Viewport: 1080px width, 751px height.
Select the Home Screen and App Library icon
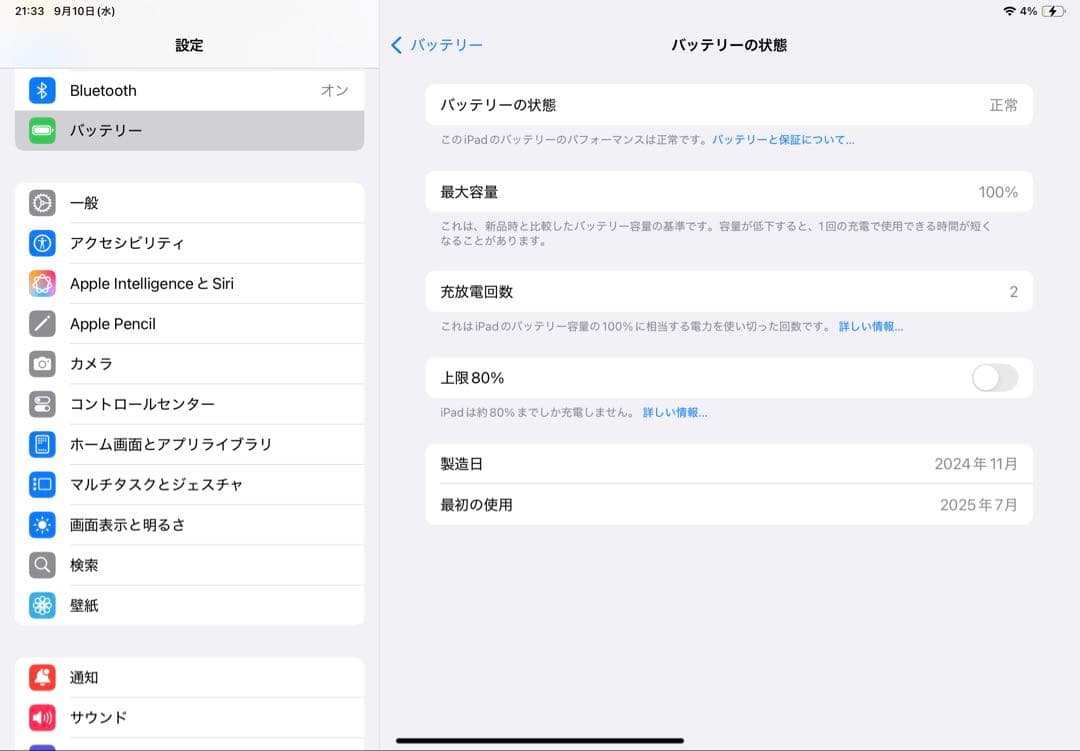[x=41, y=444]
